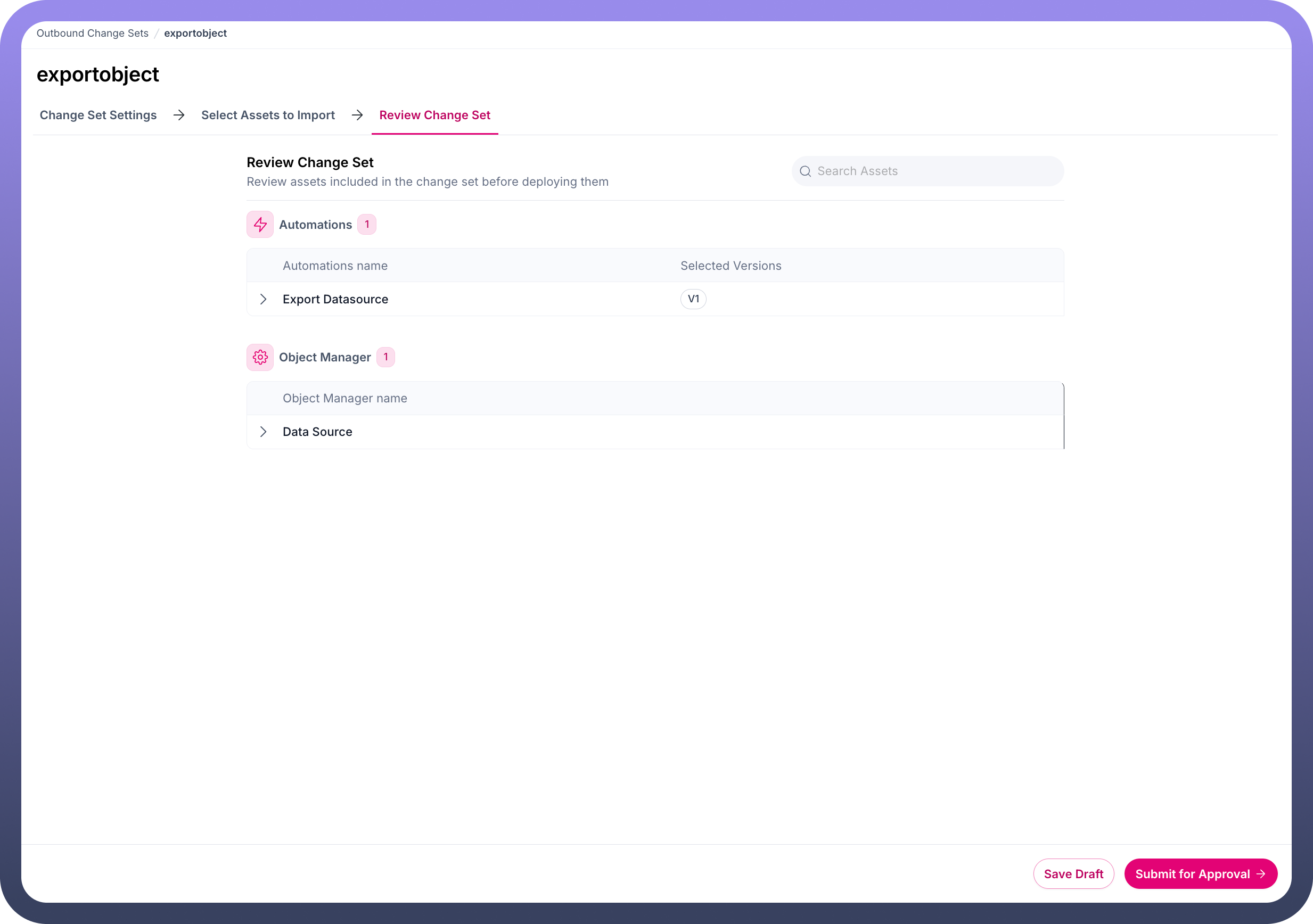Go to Select Assets to Import step
1313x924 pixels.
(x=268, y=115)
